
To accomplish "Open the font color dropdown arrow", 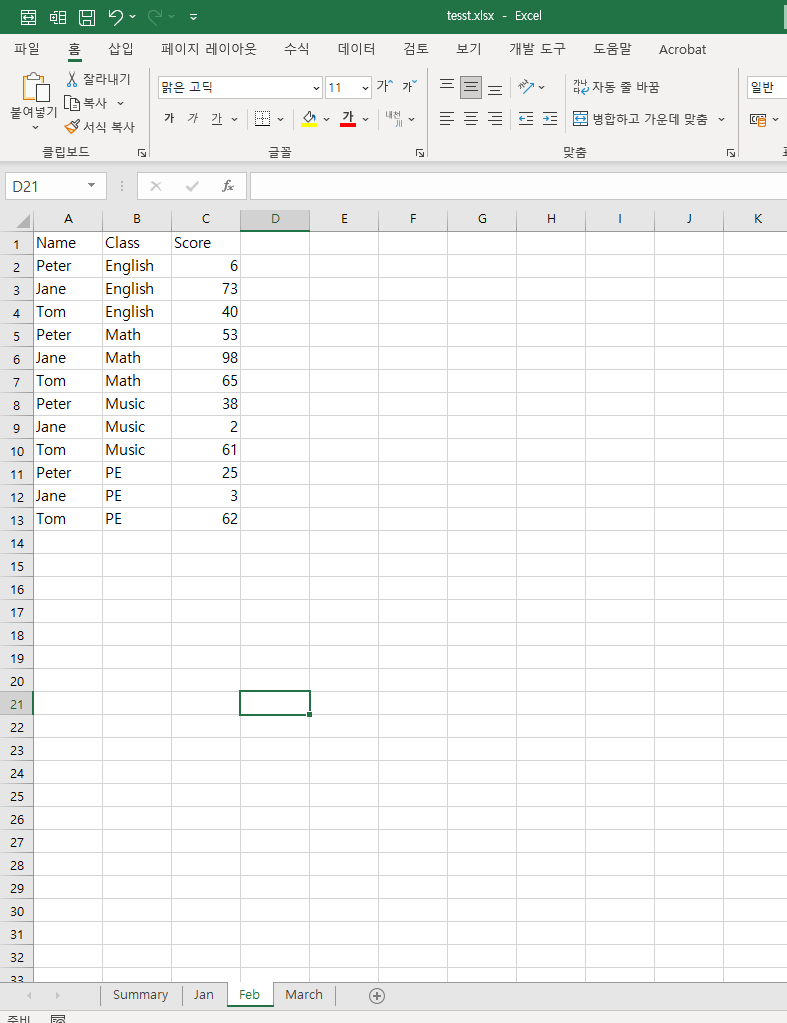I will (365, 119).
